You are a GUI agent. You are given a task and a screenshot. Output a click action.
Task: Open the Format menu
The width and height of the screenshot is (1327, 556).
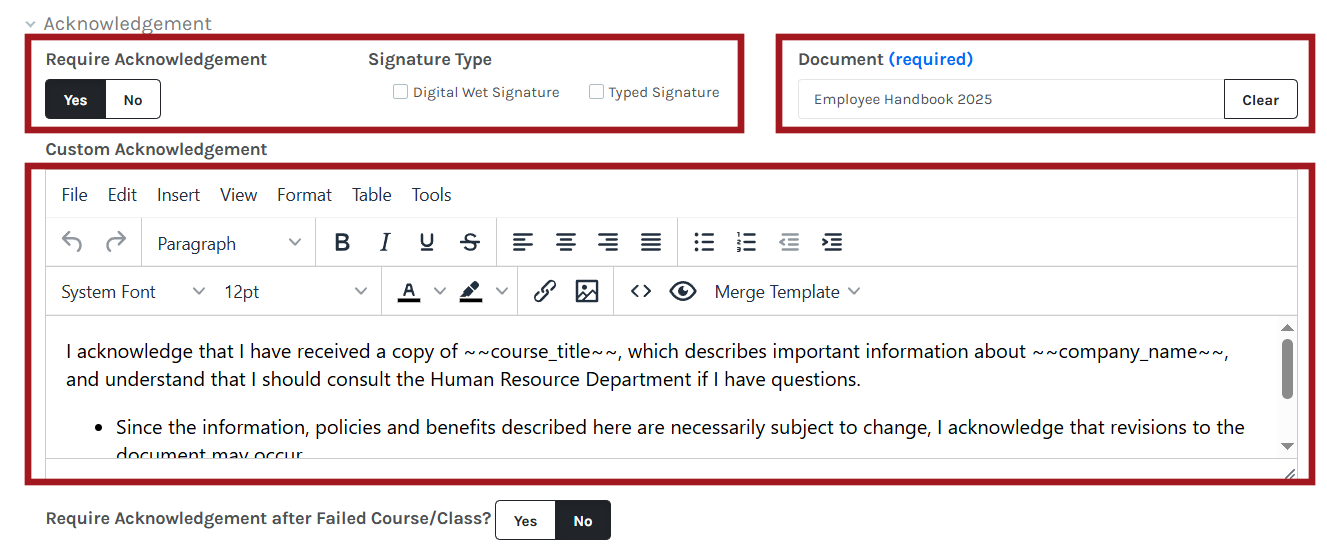304,194
